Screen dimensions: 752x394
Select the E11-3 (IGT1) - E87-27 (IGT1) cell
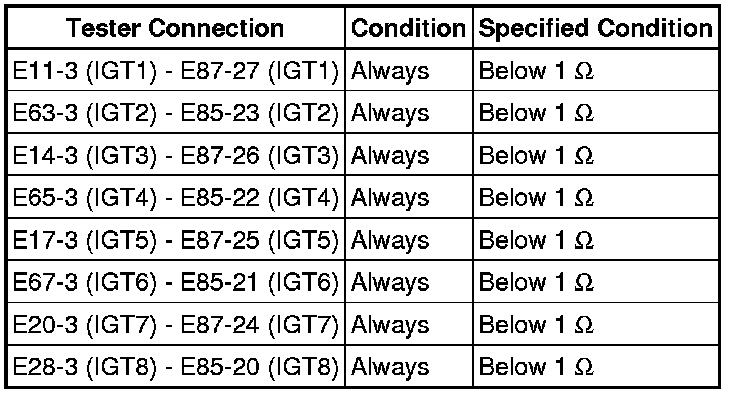pyautogui.click(x=176, y=70)
